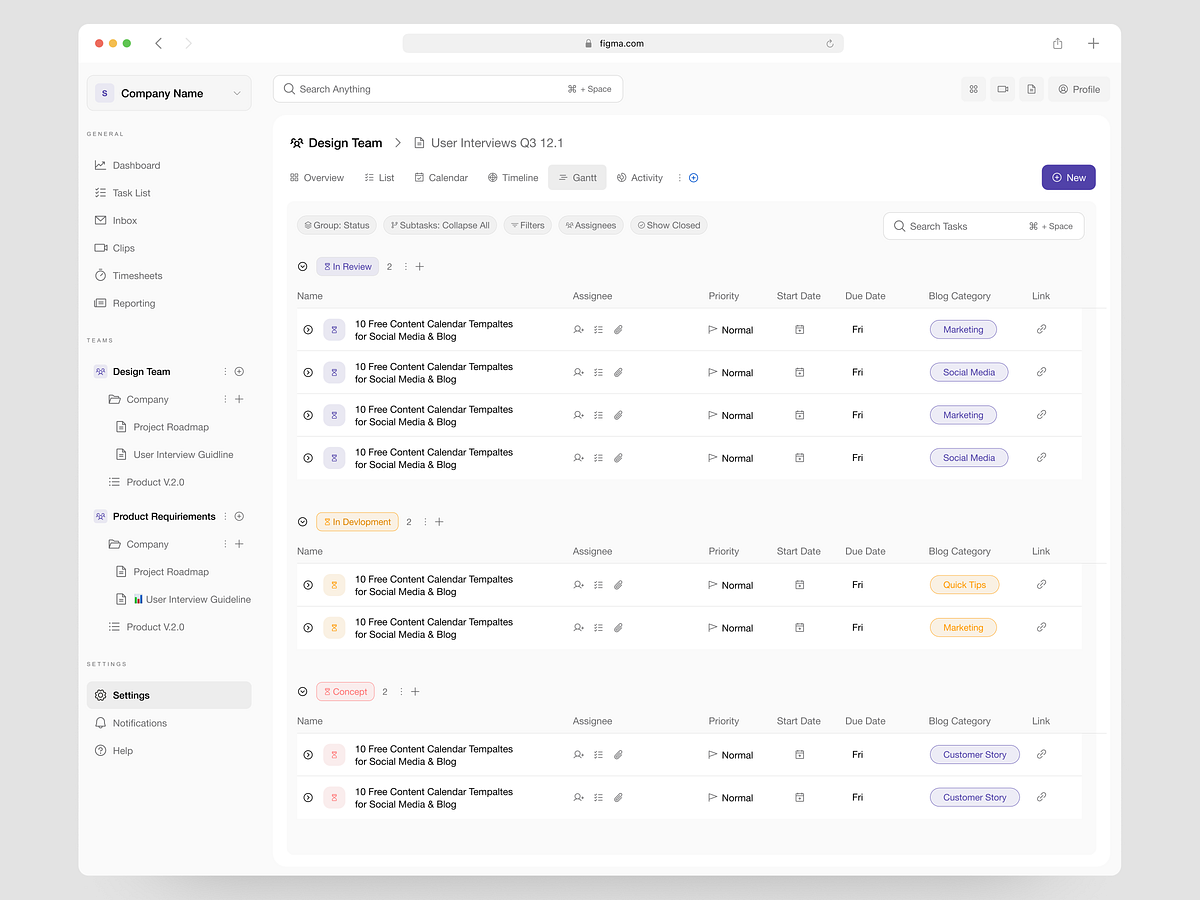Viewport: 1200px width, 900px height.
Task: Toggle Subtasks: Collapse All
Action: click(x=440, y=225)
